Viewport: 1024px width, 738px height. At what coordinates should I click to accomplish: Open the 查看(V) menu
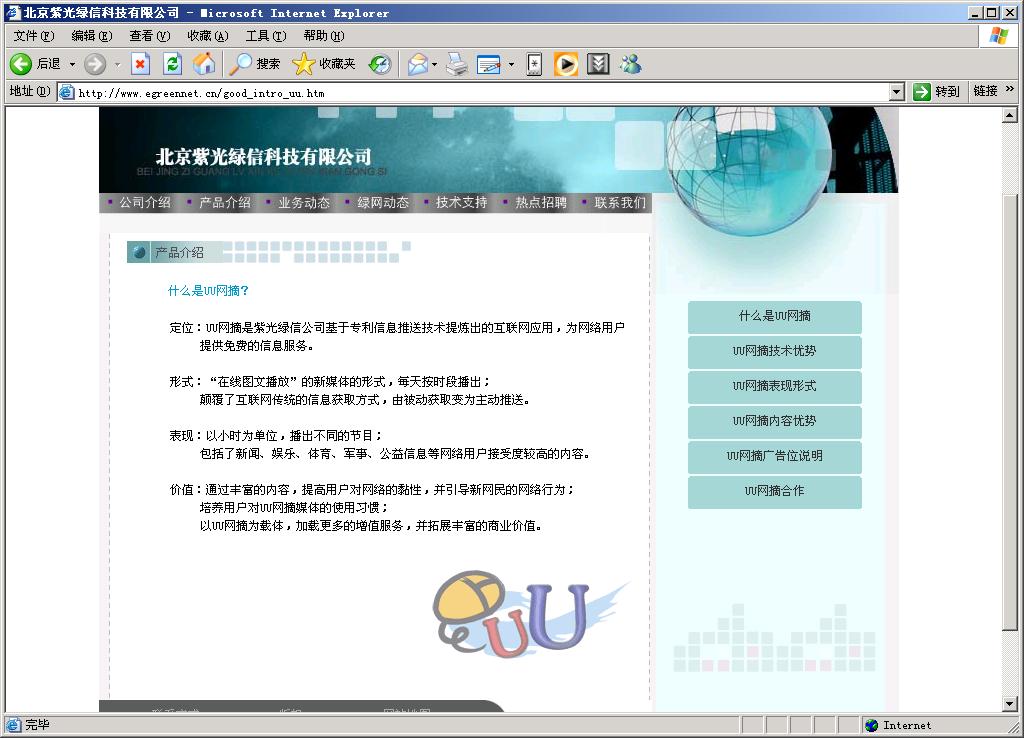pos(150,36)
